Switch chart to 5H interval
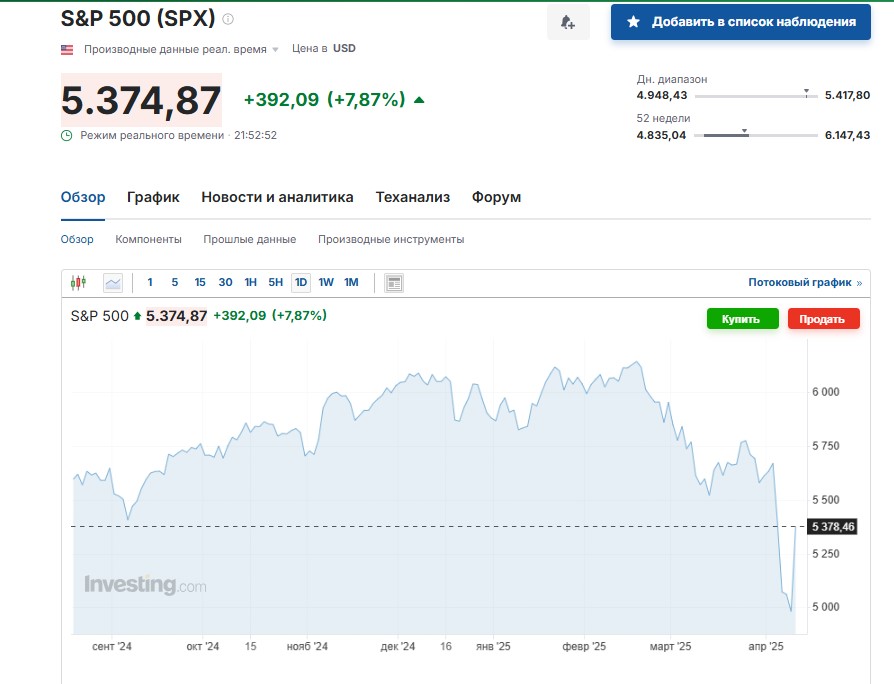The height and width of the screenshot is (684, 894). (x=275, y=282)
